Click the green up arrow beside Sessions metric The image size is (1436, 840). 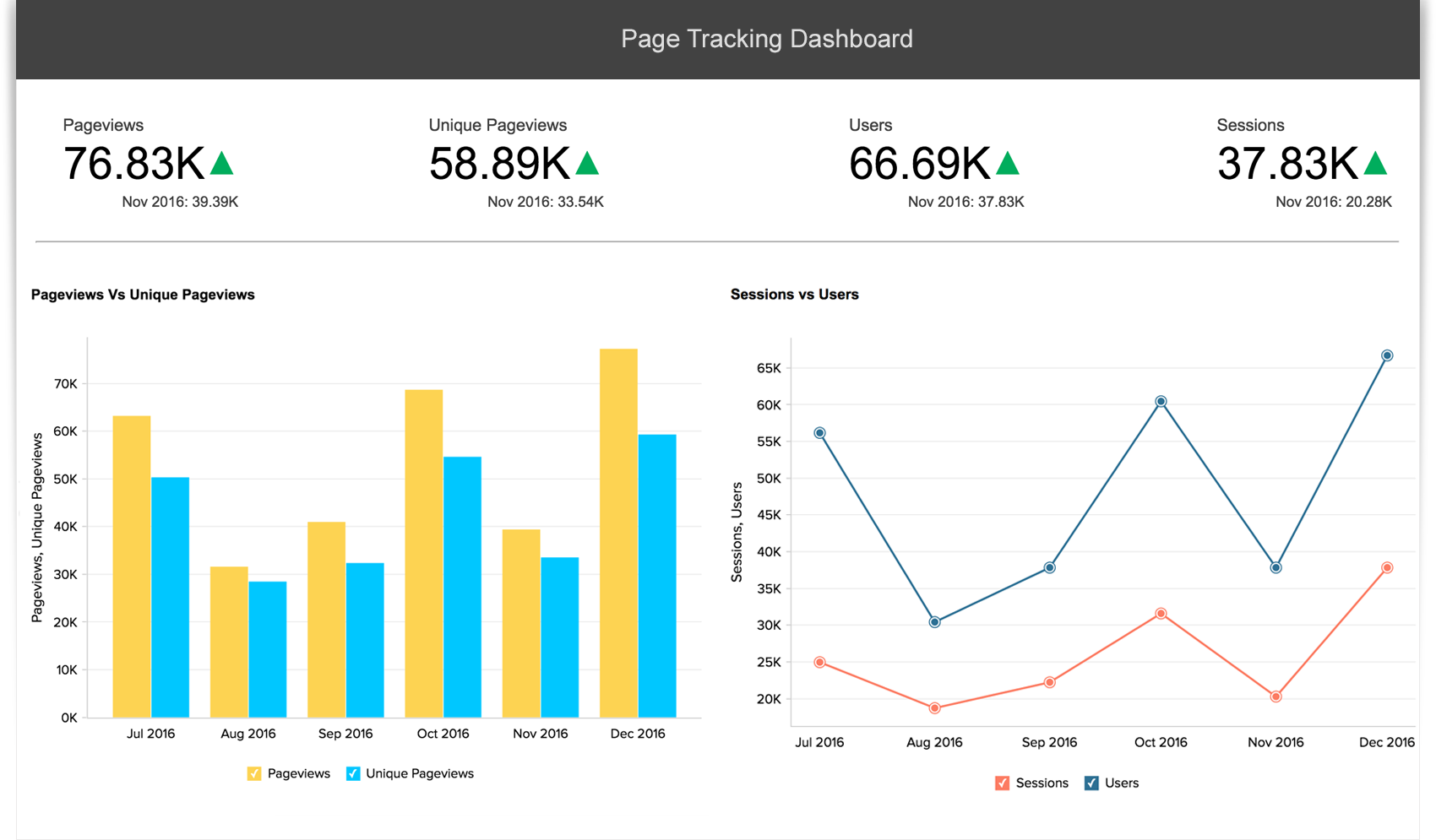[x=1377, y=162]
